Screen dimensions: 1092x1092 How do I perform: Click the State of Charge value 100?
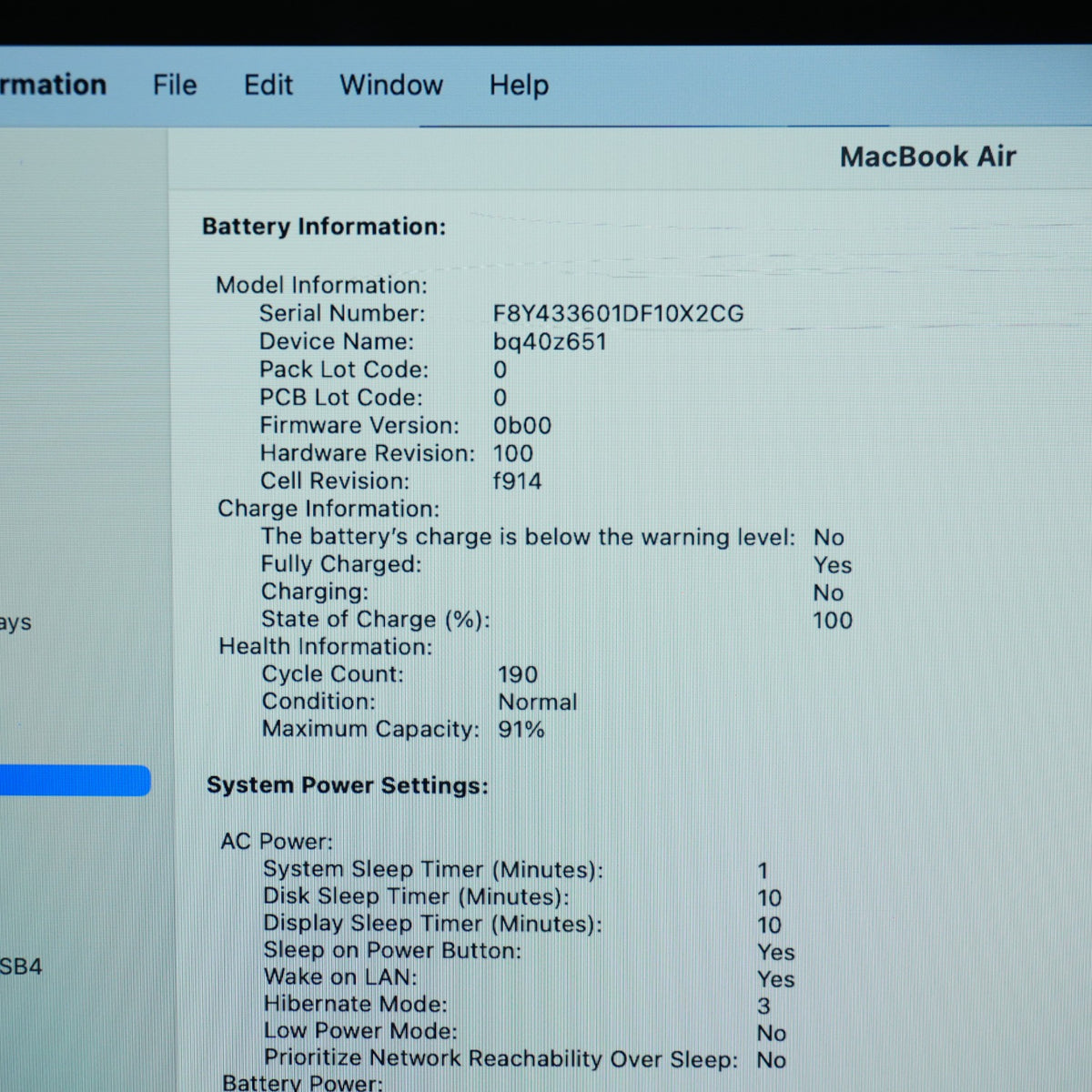[x=833, y=621]
